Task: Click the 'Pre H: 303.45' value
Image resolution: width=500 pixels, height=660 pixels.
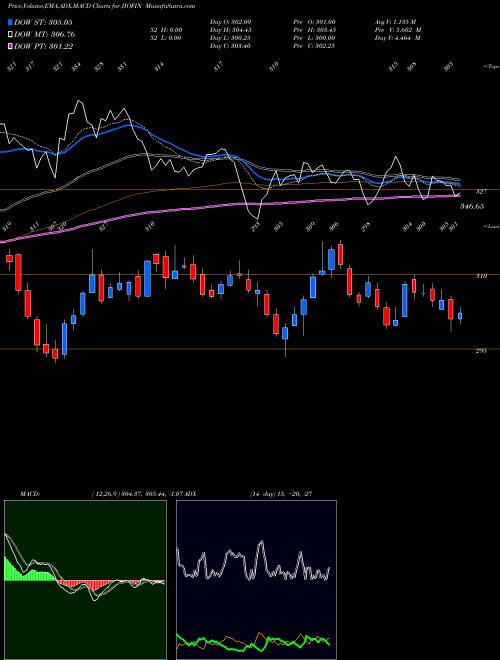Action: point(314,30)
